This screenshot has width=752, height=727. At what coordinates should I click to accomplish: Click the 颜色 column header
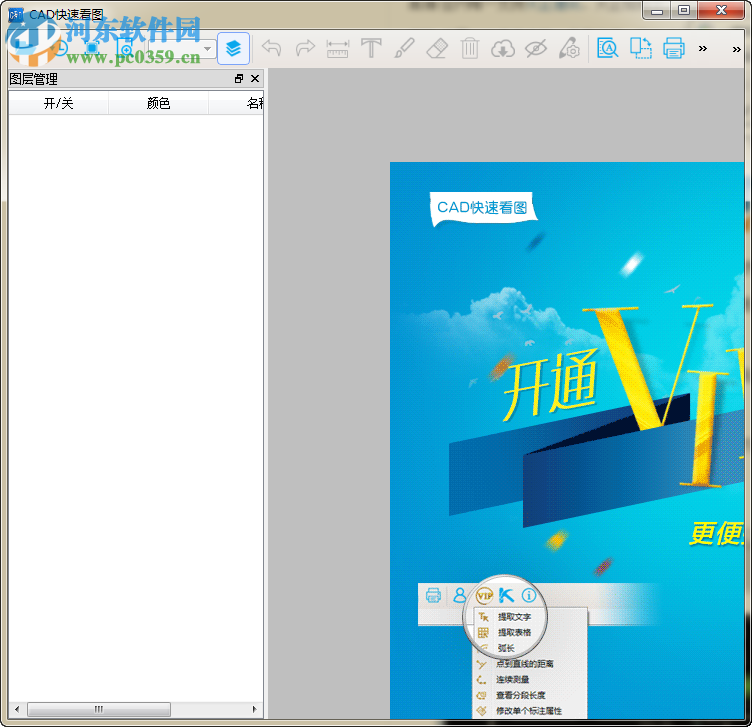click(158, 103)
